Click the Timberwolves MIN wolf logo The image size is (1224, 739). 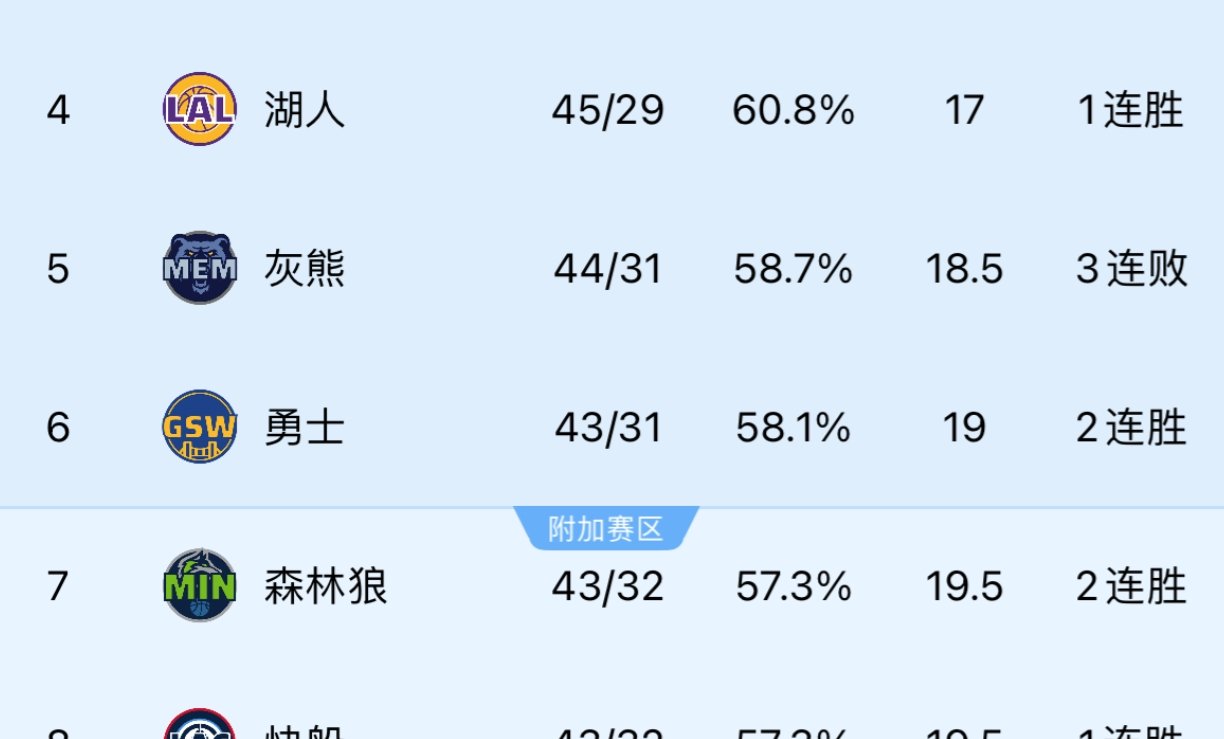click(x=198, y=587)
